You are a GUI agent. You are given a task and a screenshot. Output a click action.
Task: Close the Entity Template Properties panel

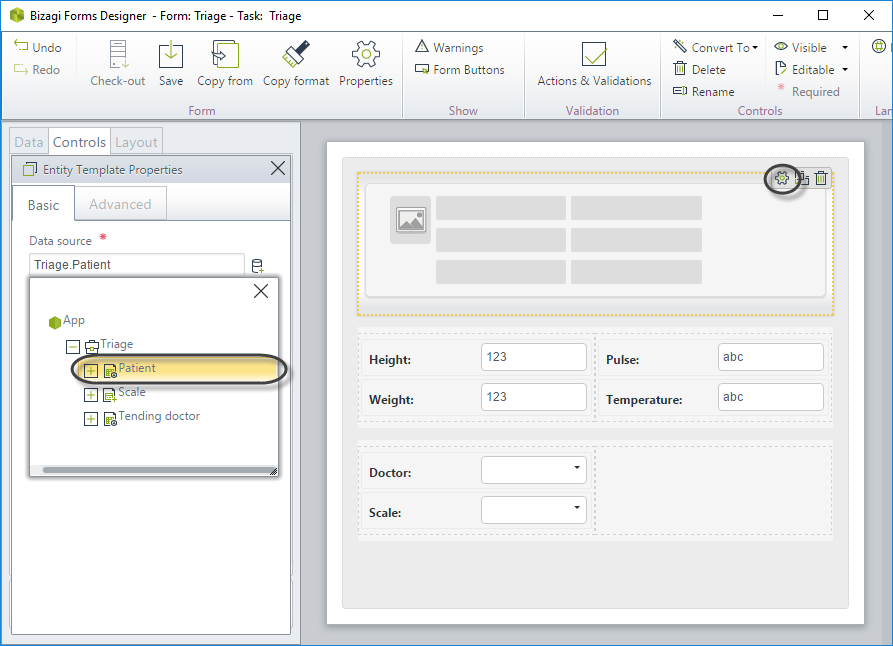pos(278,168)
